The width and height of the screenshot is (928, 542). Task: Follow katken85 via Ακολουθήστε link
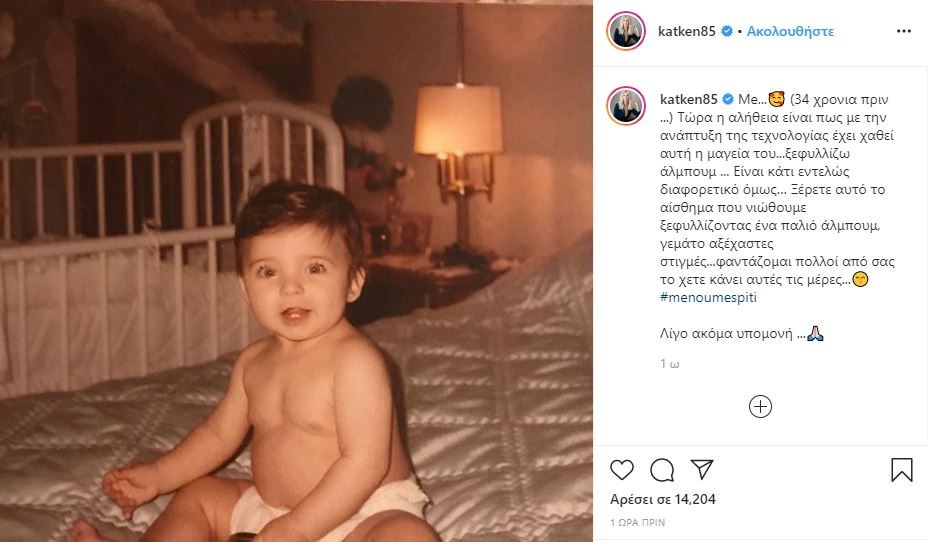790,31
